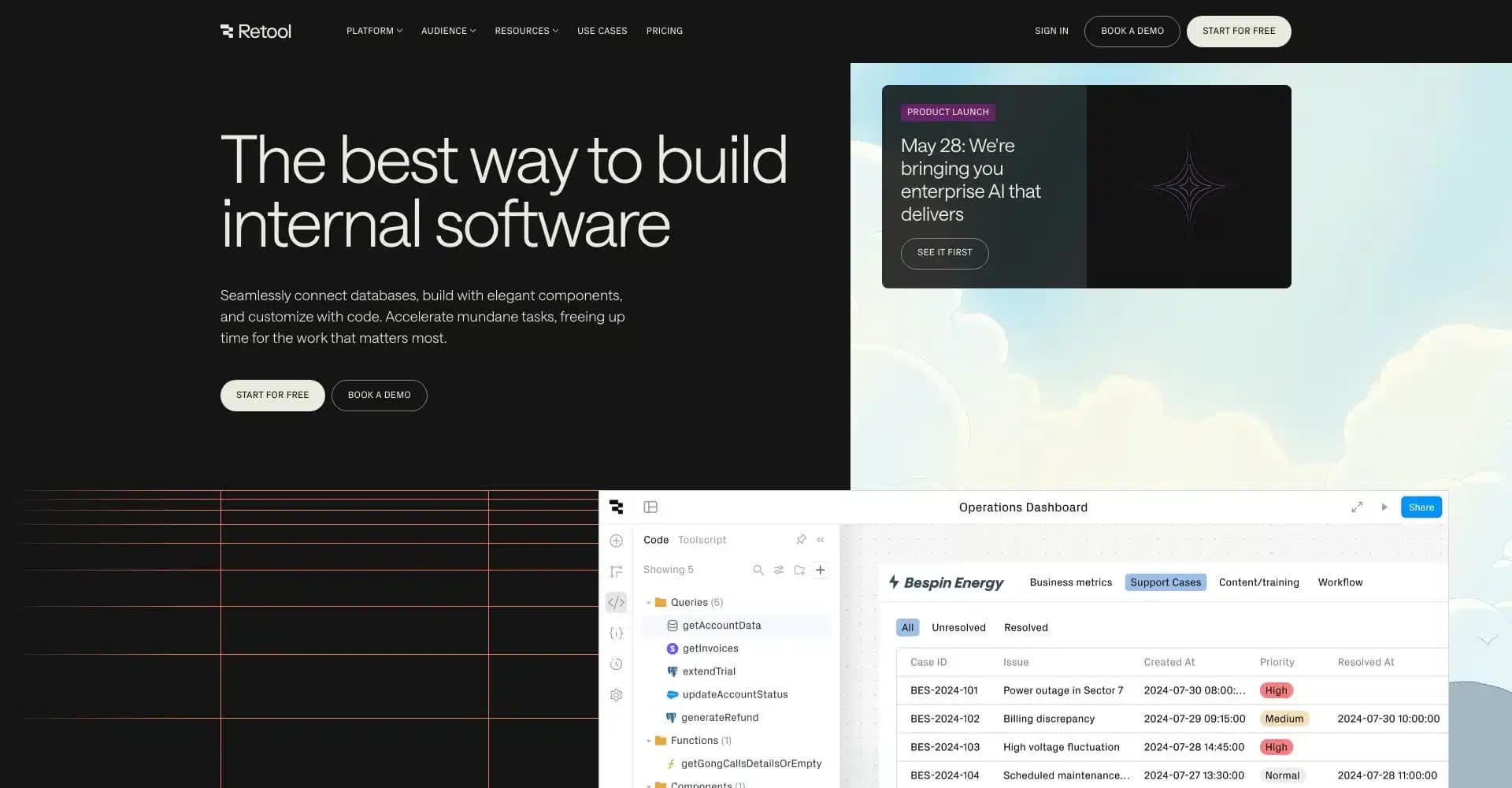
Task: Open the history clock sidebar icon
Action: (616, 664)
